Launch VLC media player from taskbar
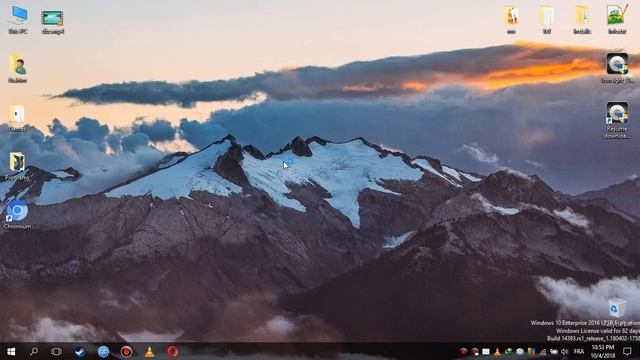Viewport: 640px width, 360px height. [149, 351]
